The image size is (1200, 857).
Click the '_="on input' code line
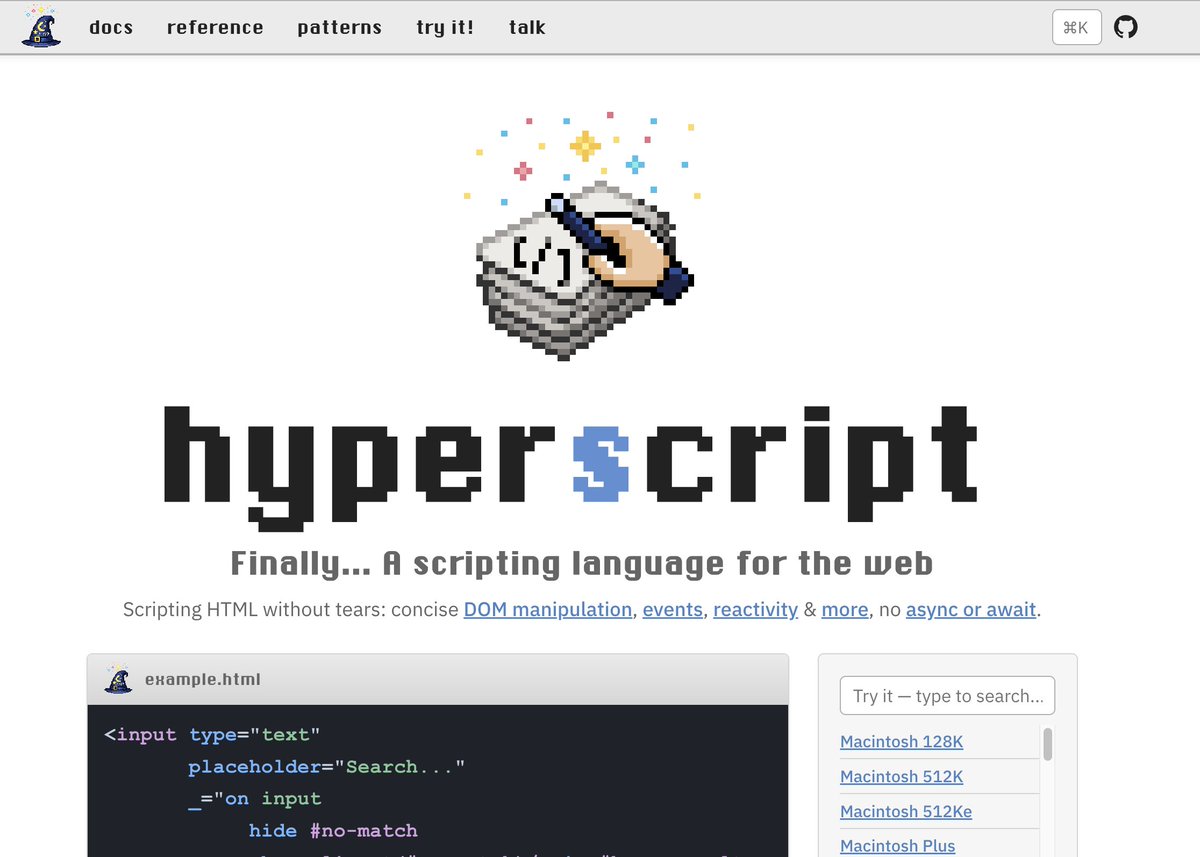click(254, 799)
